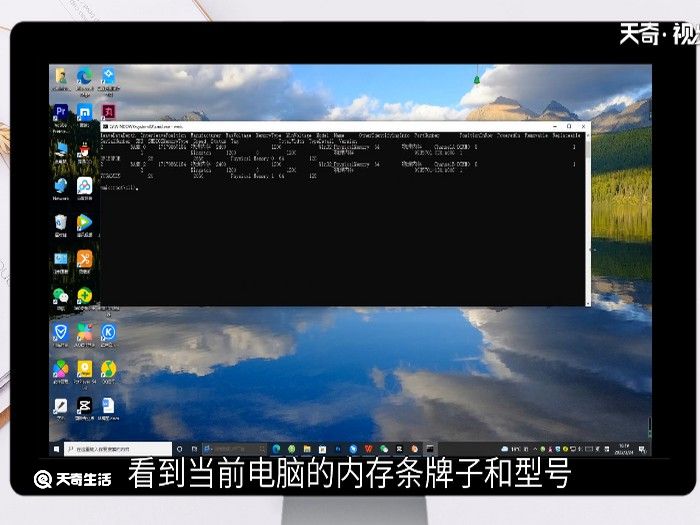
Task: Open WeChat from the taskbar
Action: [x=384, y=449]
